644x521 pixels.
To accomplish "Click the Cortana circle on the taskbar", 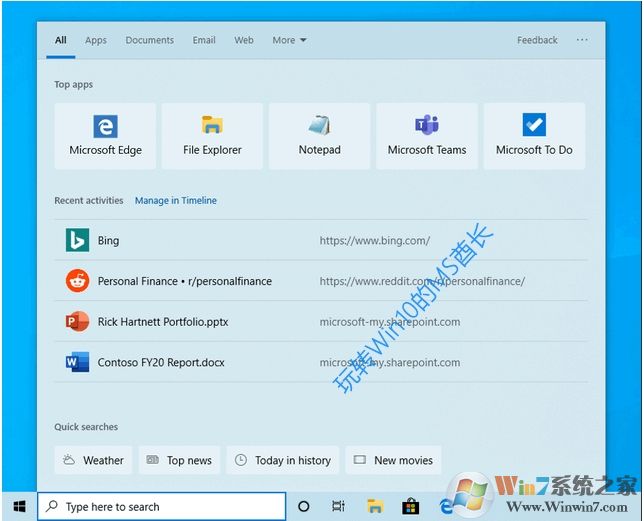I will tap(304, 507).
